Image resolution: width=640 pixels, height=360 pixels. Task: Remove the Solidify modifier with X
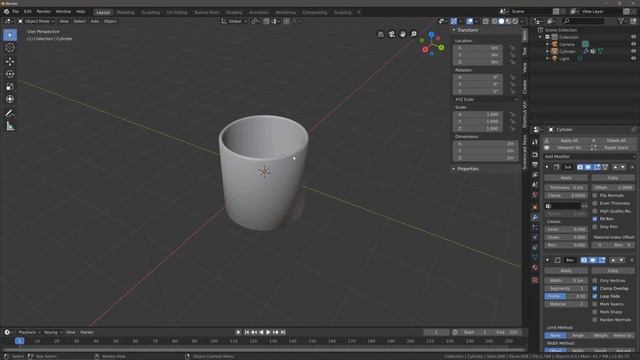(x=632, y=167)
